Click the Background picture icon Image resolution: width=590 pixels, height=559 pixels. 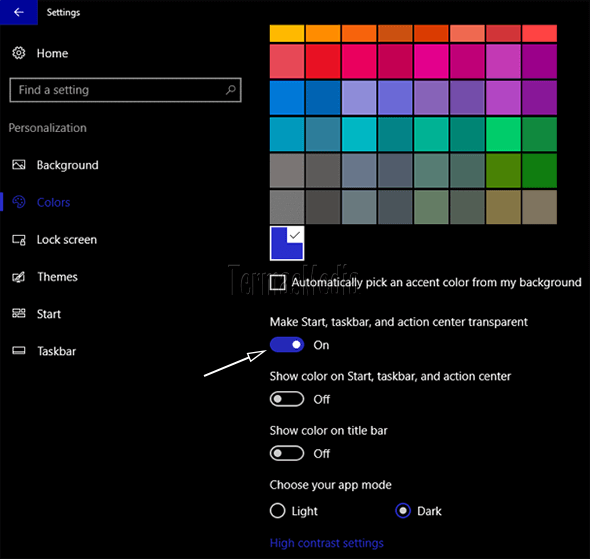[19, 165]
